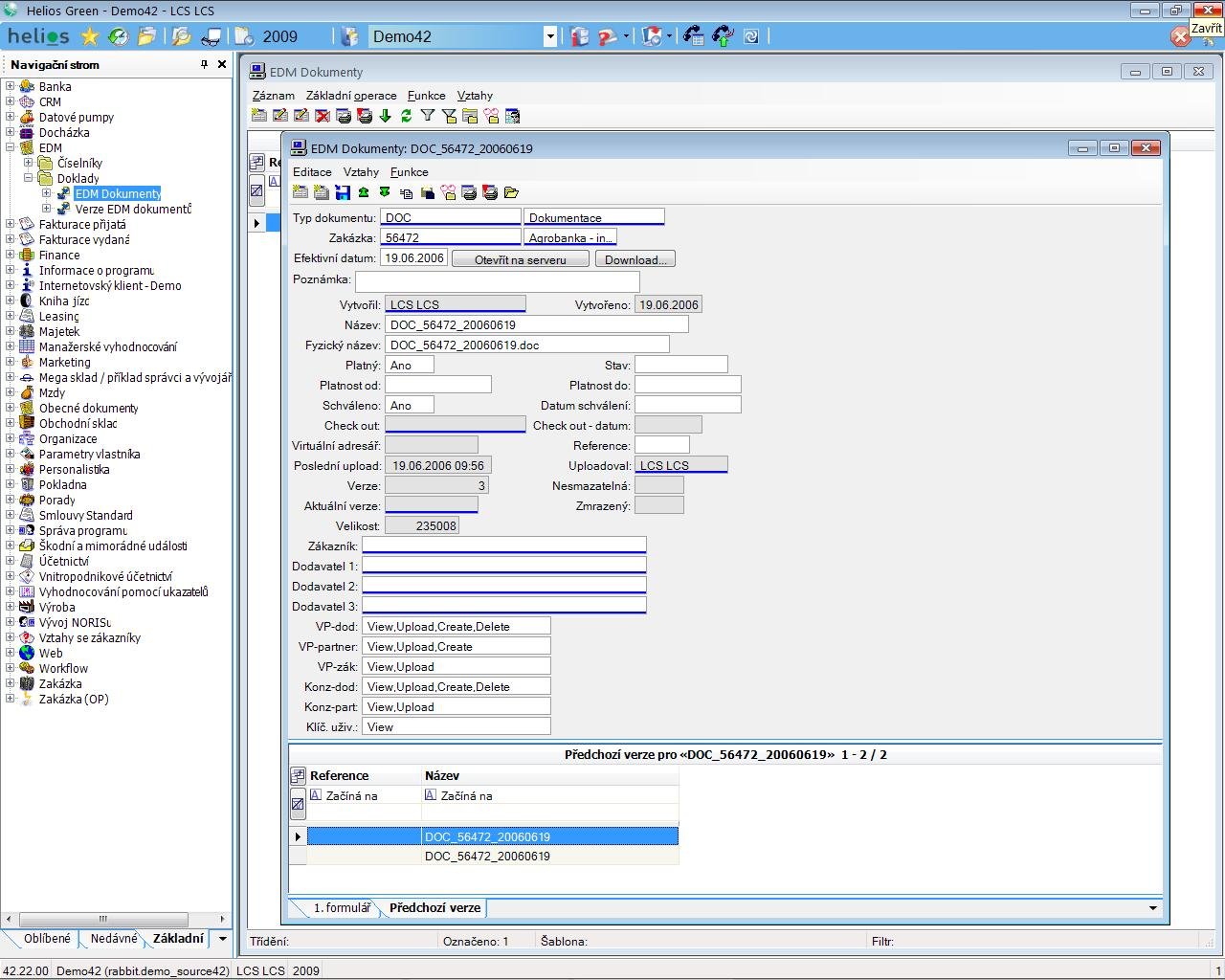This screenshot has width=1225, height=980.
Task: Click the yellow star favorites icon
Action: 90,36
